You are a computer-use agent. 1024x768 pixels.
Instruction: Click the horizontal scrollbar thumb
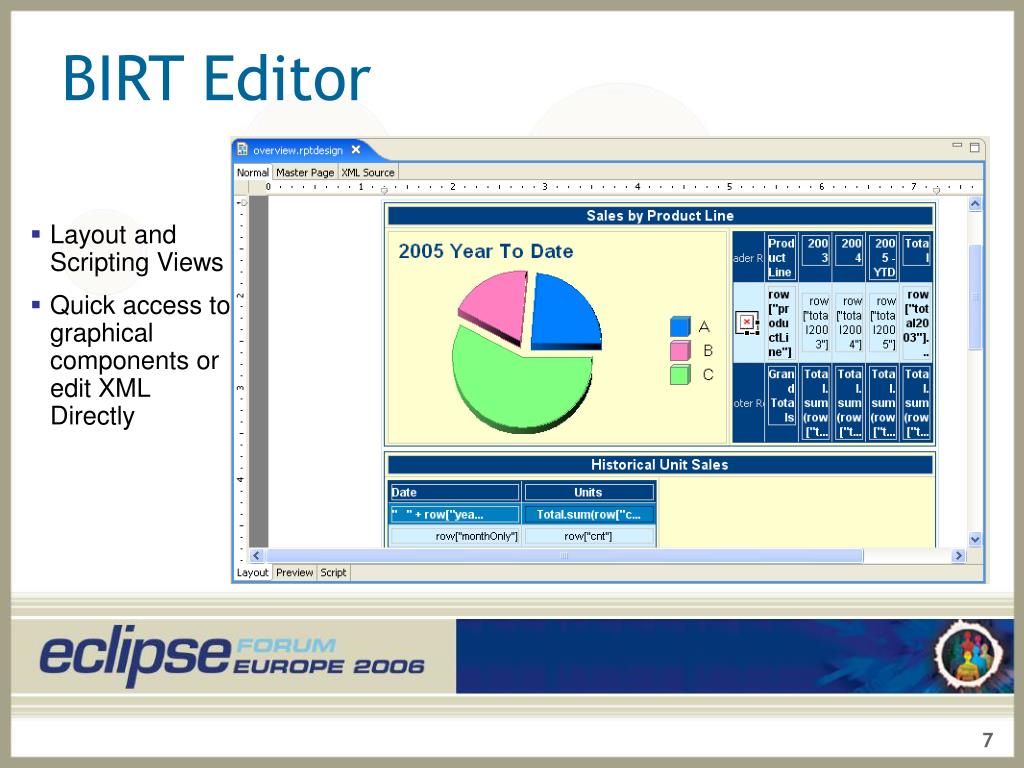coord(564,556)
